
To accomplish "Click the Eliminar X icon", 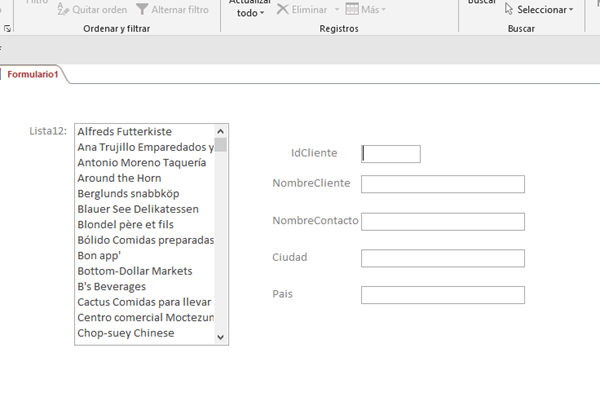I will click(x=283, y=9).
